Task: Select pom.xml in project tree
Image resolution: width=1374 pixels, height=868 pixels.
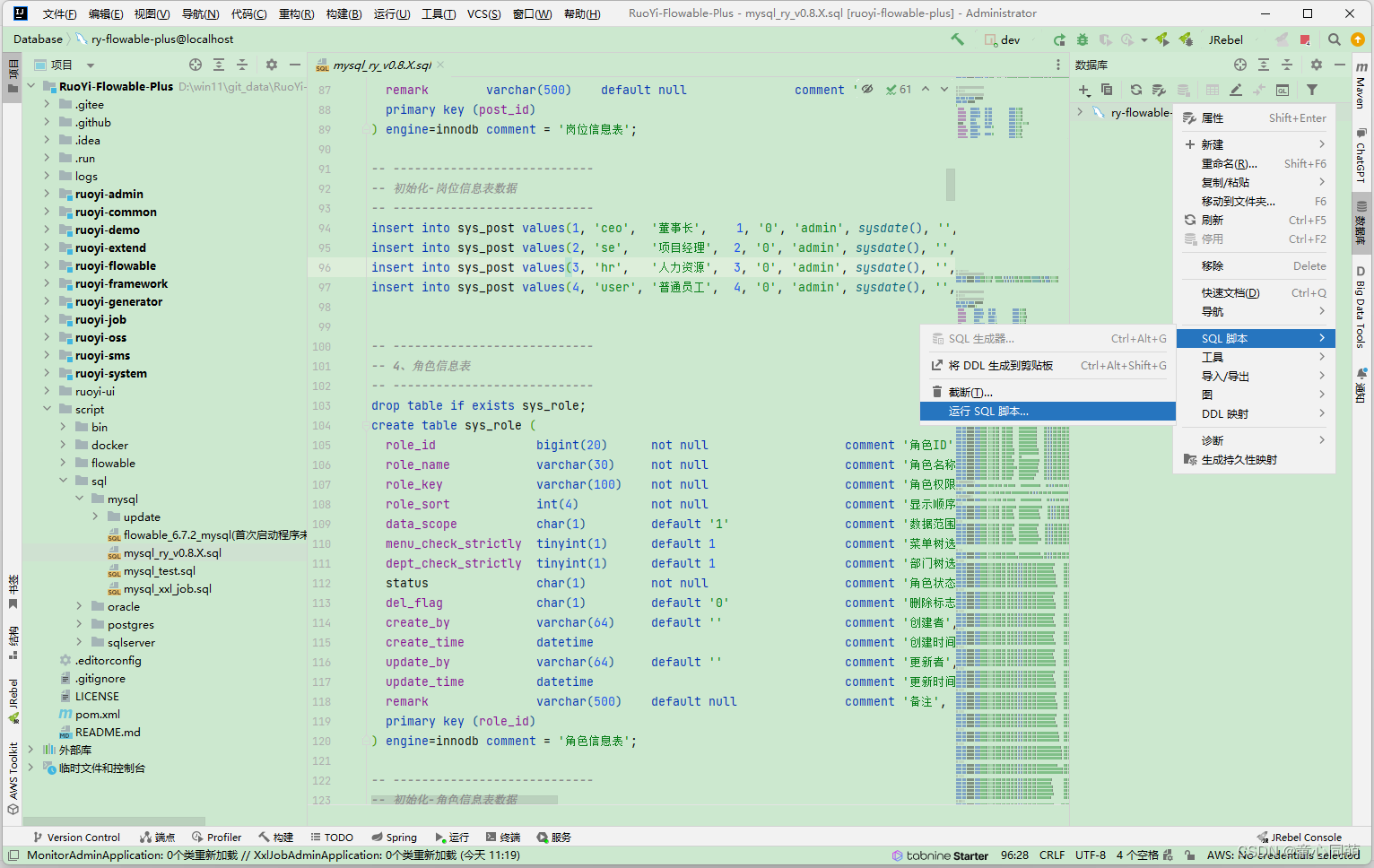Action: tap(97, 714)
